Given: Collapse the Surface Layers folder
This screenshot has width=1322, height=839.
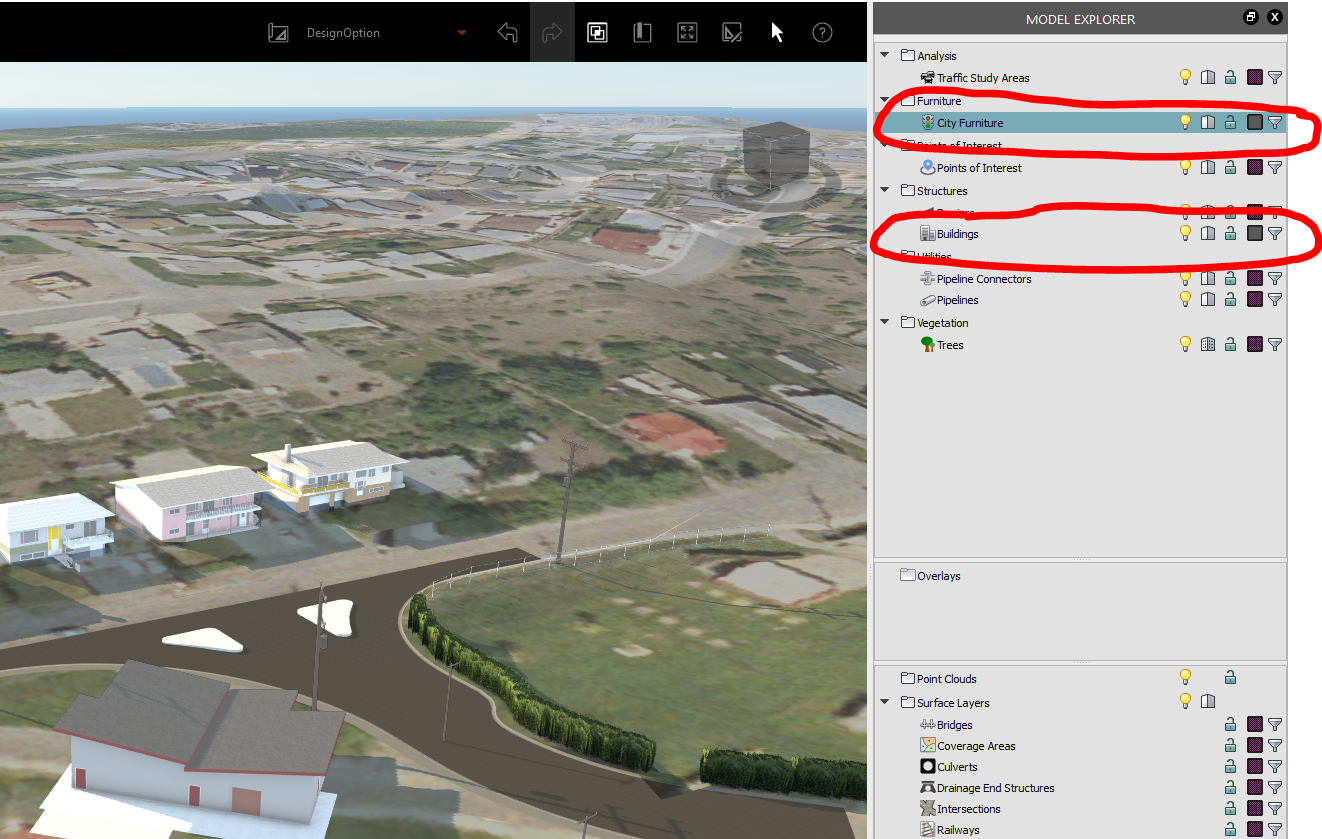Looking at the screenshot, I should click(x=885, y=702).
